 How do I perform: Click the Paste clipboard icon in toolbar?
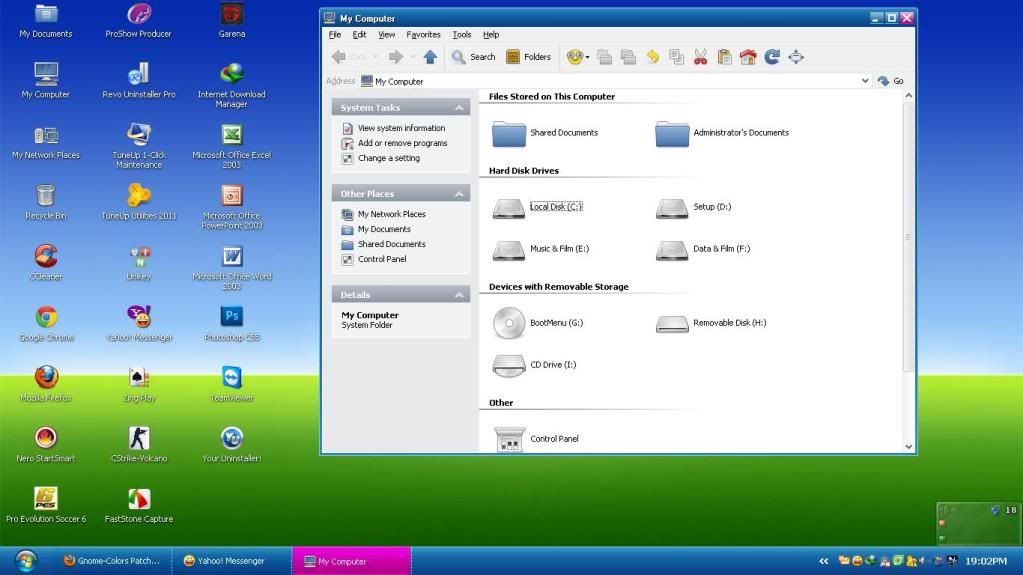click(724, 57)
